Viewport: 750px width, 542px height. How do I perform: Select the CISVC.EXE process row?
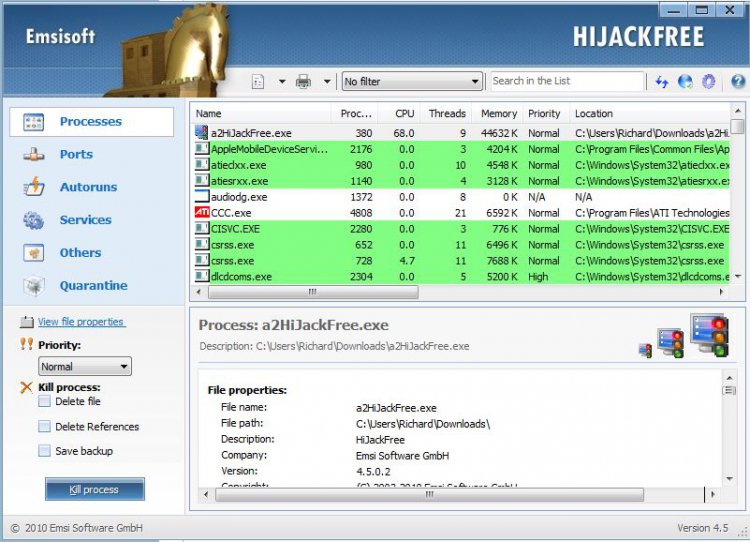pyautogui.click(x=462, y=229)
